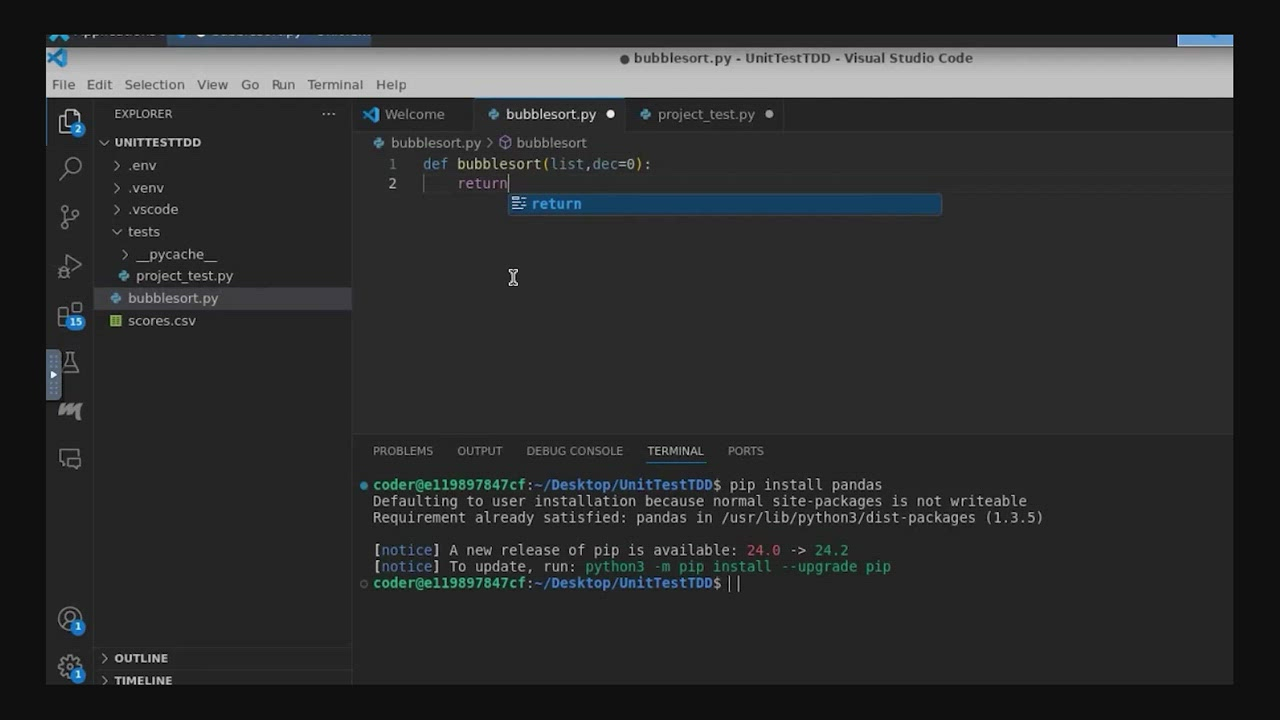
Task: Open the Terminal menu
Action: tap(334, 85)
